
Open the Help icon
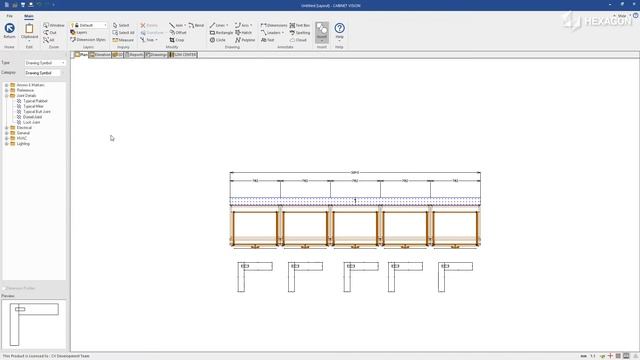pos(339,28)
